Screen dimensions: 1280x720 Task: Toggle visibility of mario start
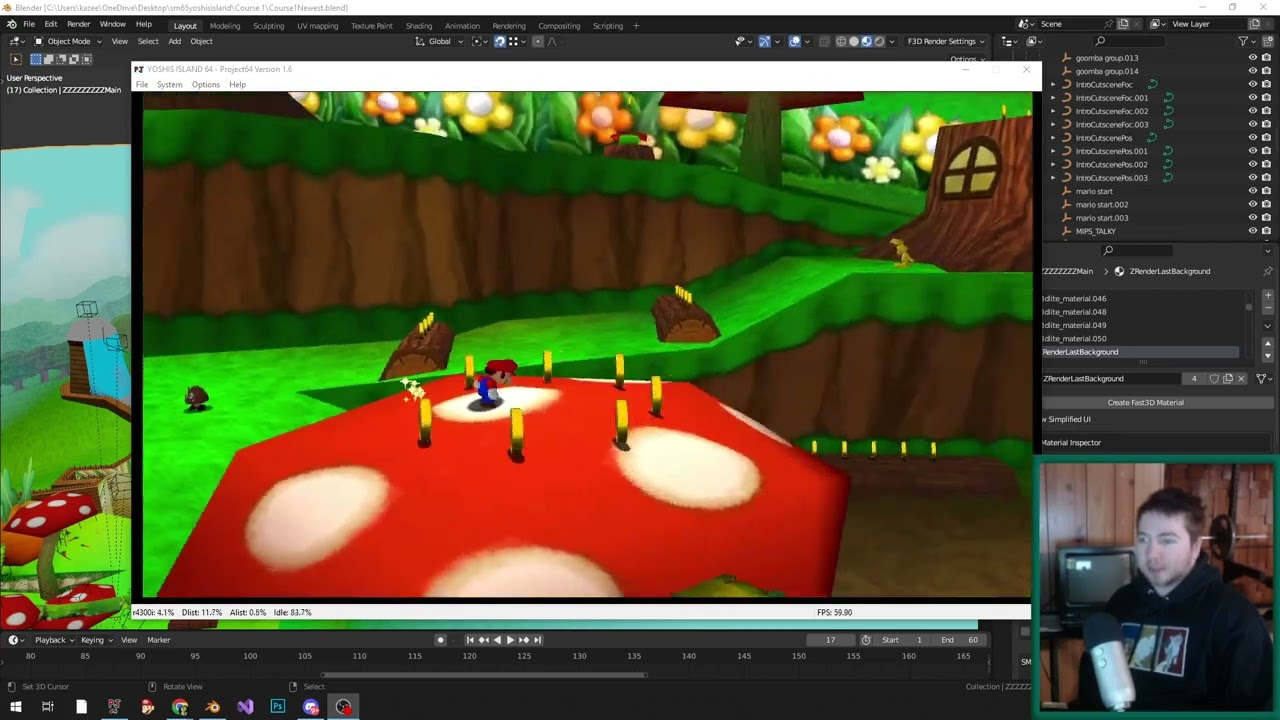[x=1252, y=191]
